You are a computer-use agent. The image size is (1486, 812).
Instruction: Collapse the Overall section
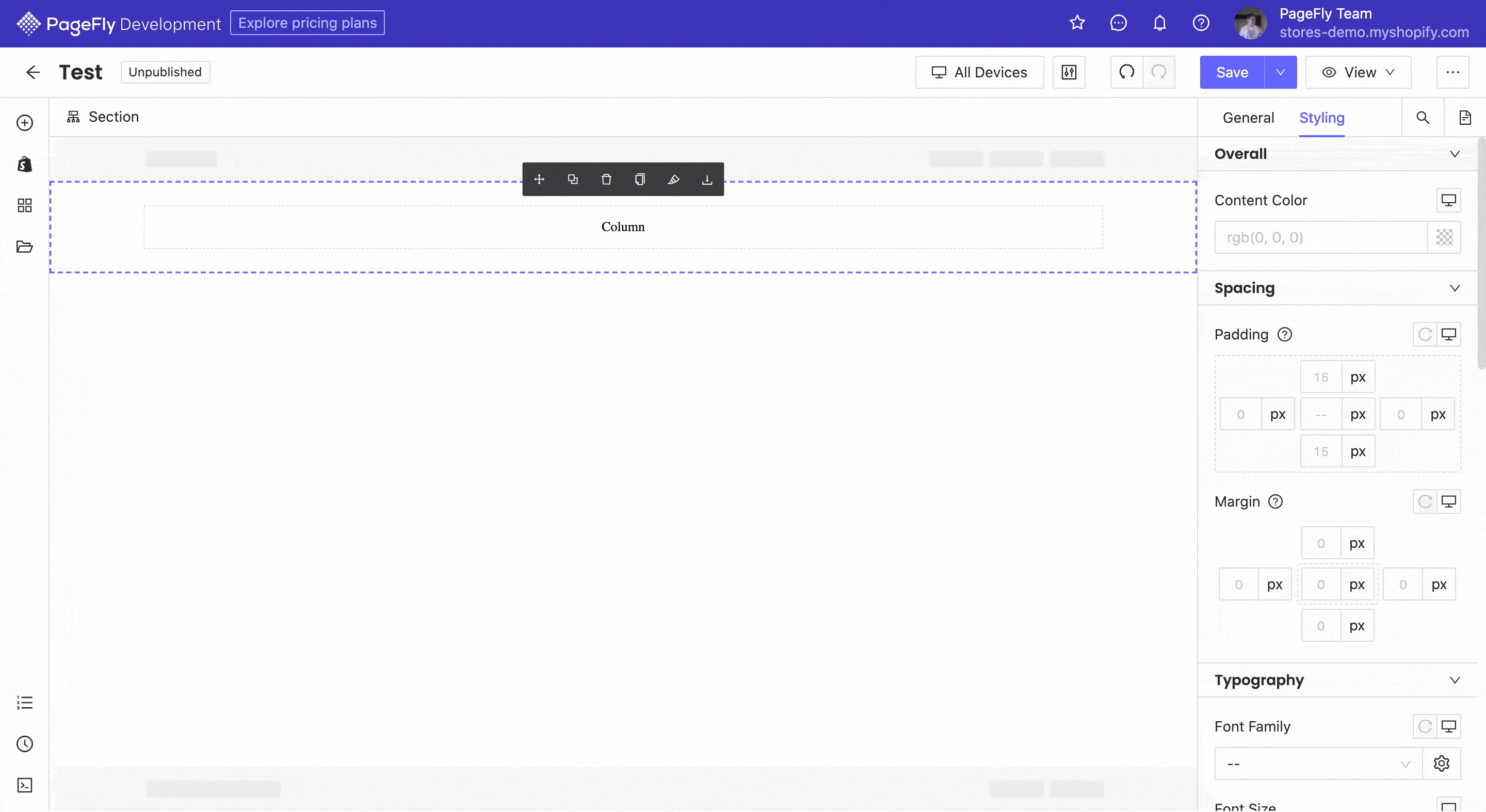(x=1455, y=154)
